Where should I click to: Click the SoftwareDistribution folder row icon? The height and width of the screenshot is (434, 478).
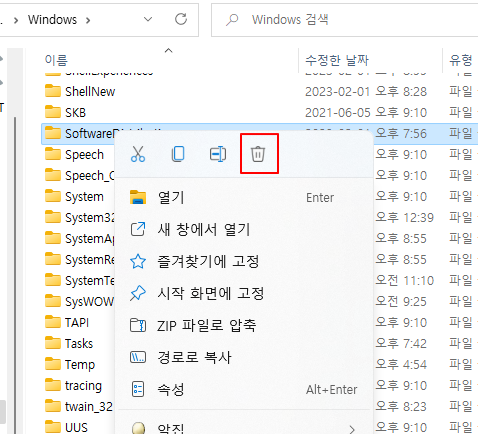(53, 133)
